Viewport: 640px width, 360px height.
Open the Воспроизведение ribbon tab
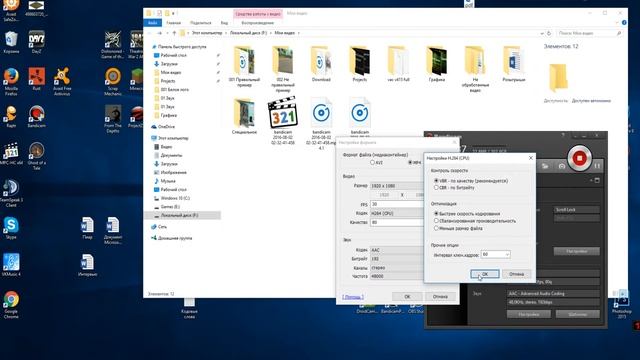point(258,23)
